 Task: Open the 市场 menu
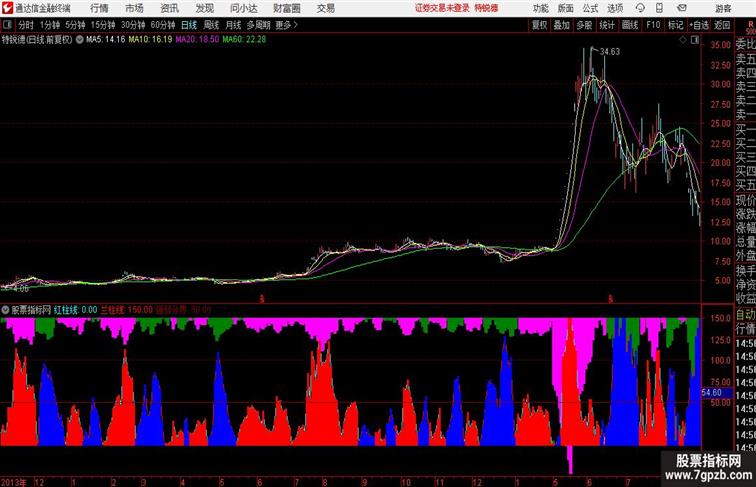pyautogui.click(x=135, y=8)
